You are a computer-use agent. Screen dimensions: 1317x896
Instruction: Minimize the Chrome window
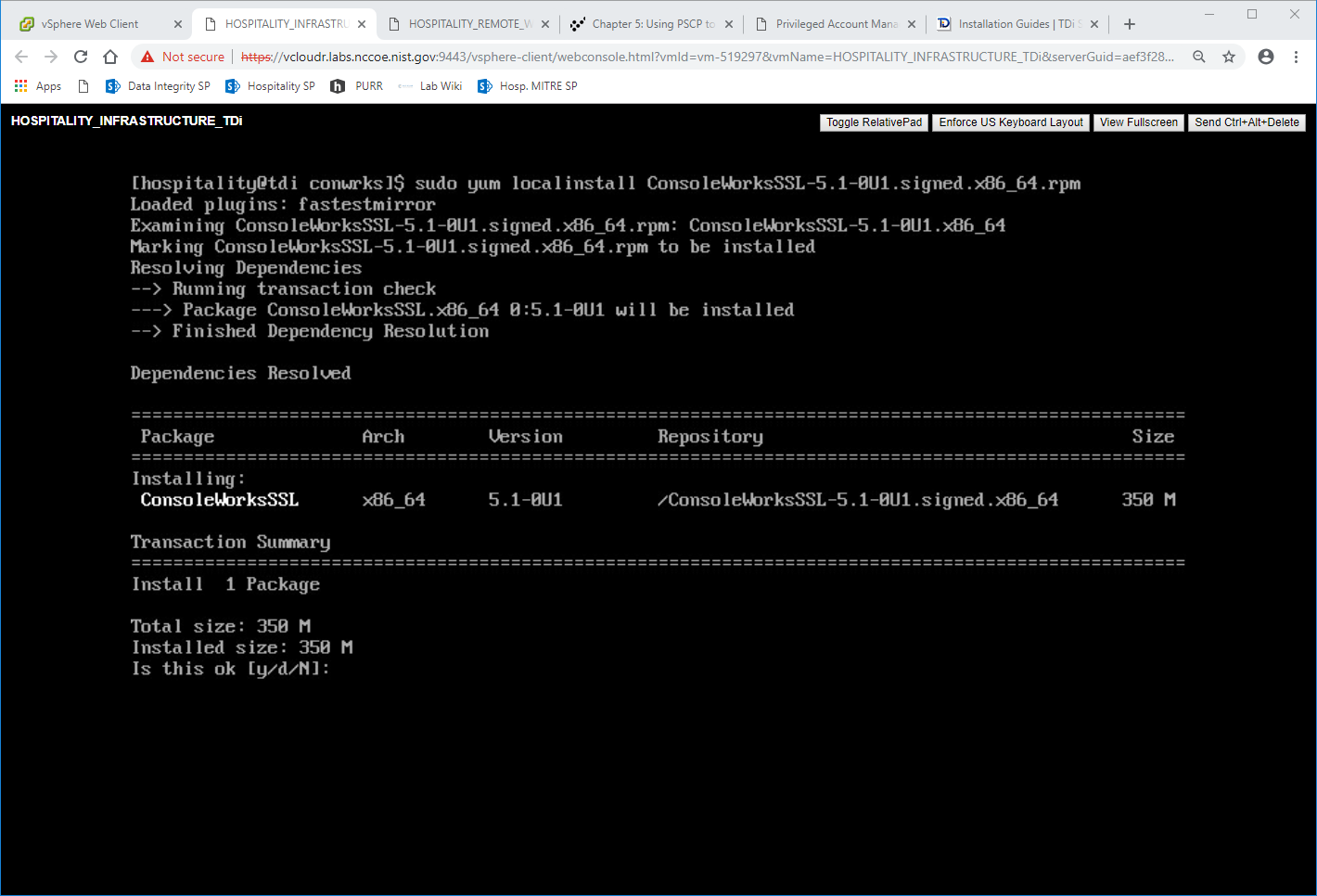pyautogui.click(x=1209, y=14)
